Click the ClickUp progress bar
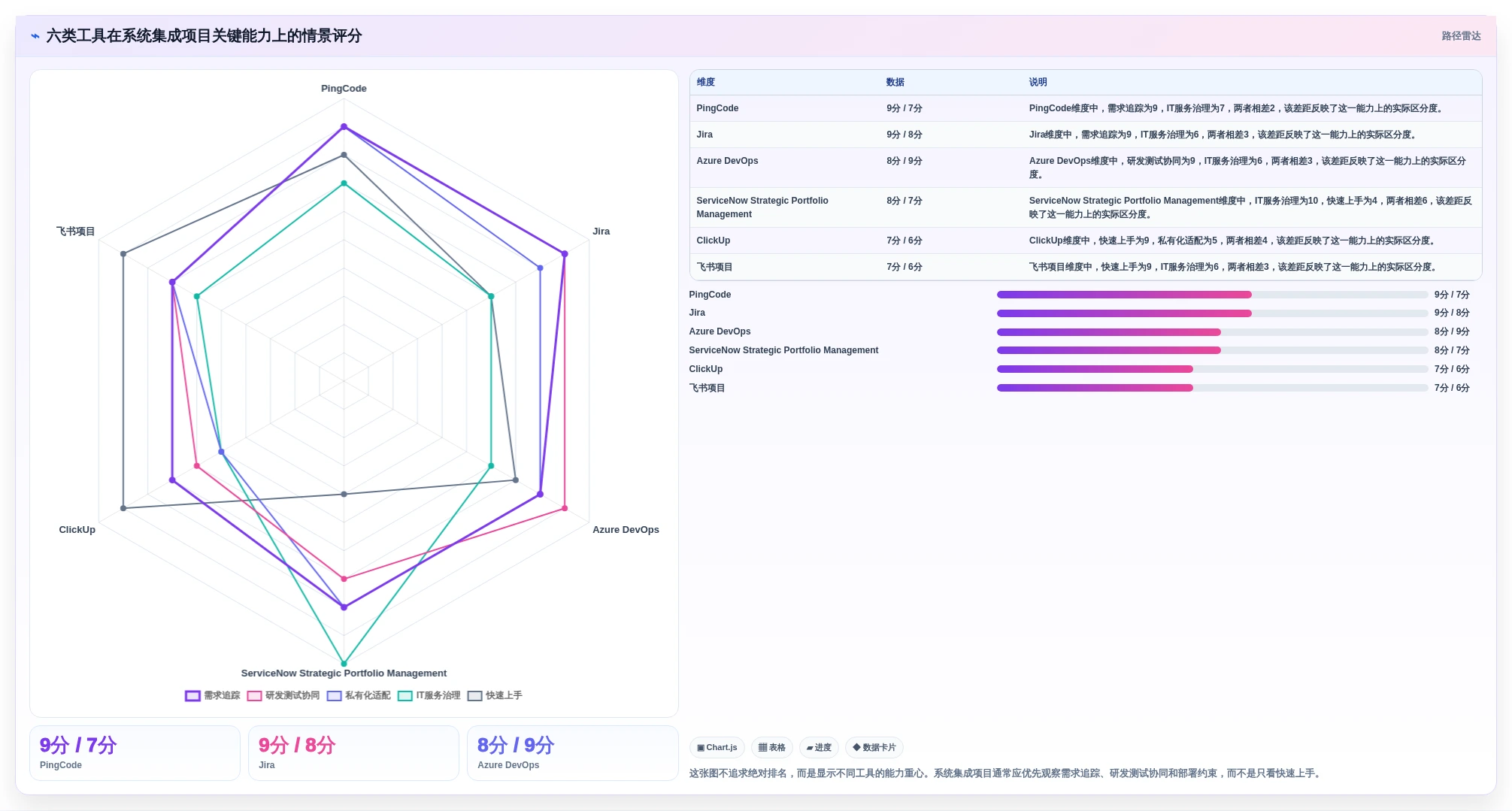 tap(1212, 369)
